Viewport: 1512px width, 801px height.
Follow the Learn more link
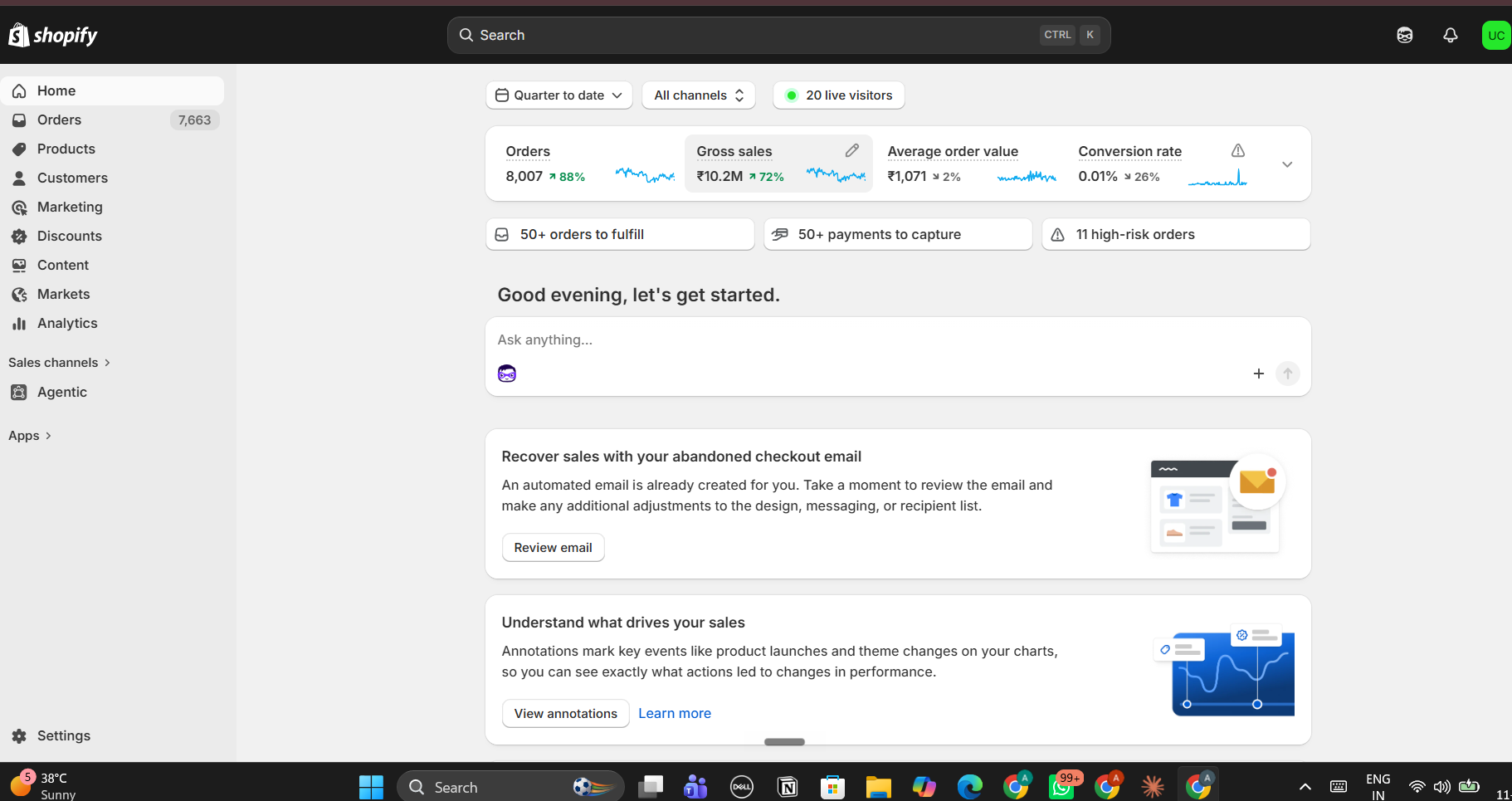[675, 714]
